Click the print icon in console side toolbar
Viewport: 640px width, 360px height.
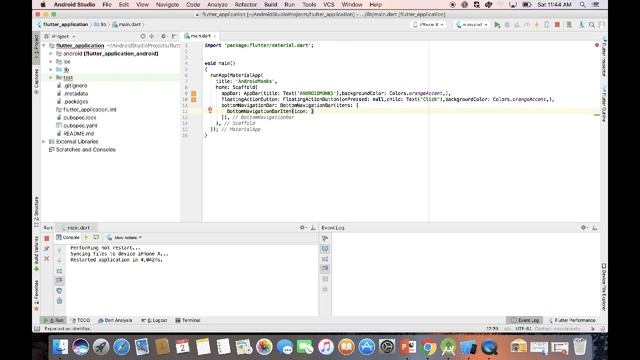(59, 291)
